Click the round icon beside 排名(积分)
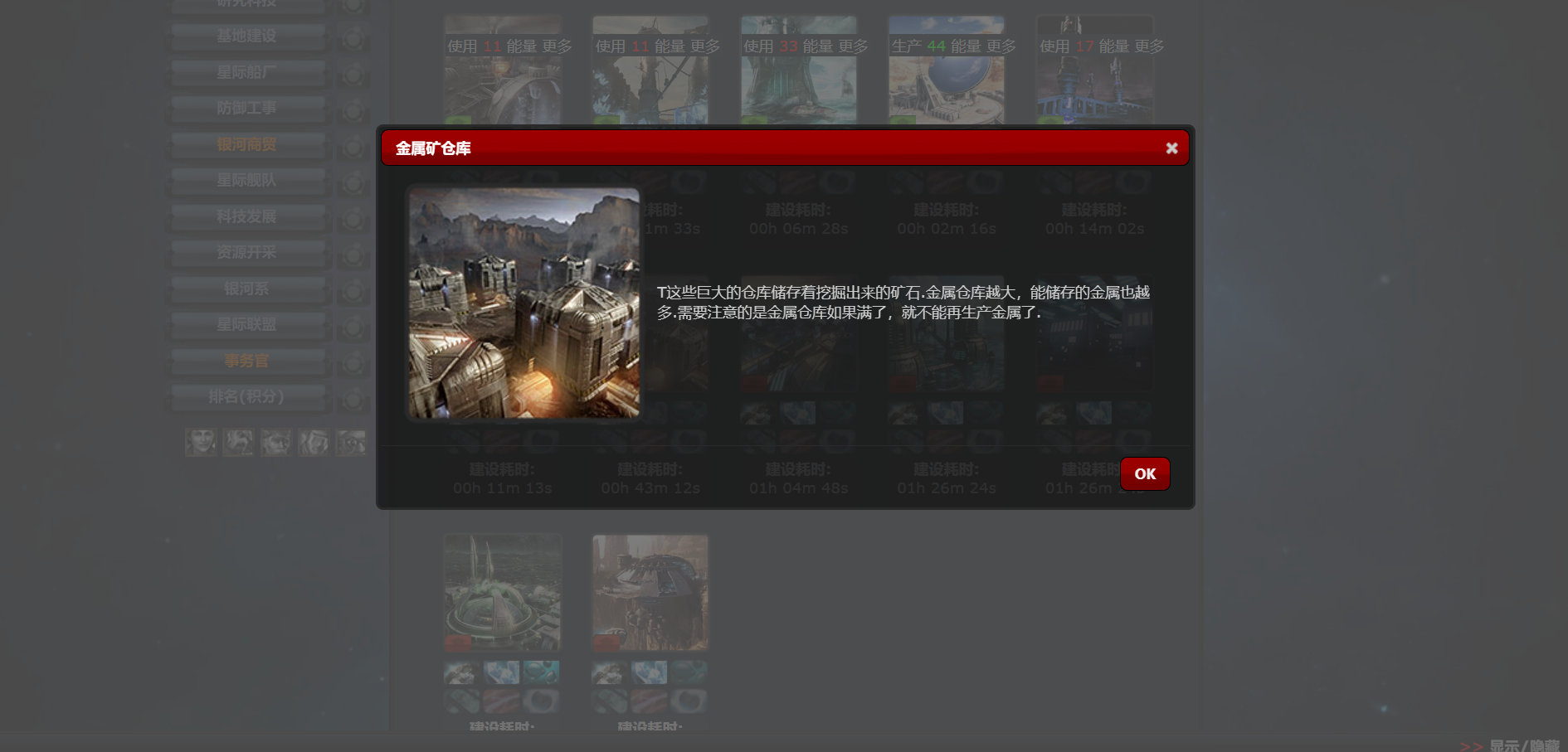This screenshot has height=752, width=1568. pyautogui.click(x=353, y=400)
